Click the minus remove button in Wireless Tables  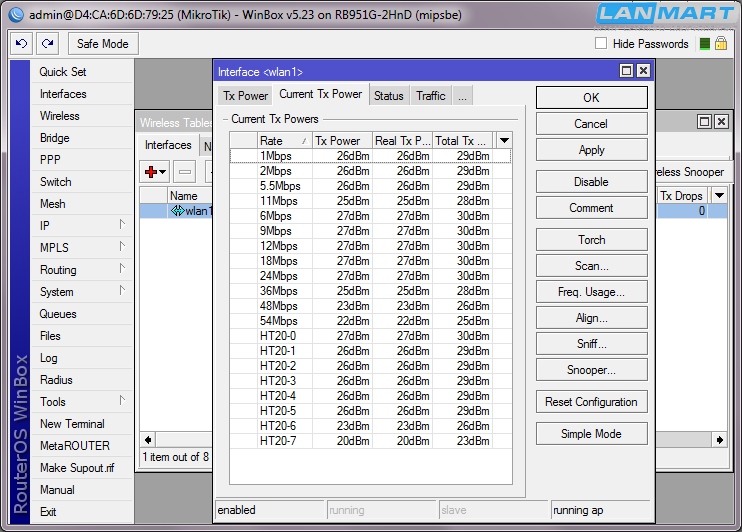[185, 172]
